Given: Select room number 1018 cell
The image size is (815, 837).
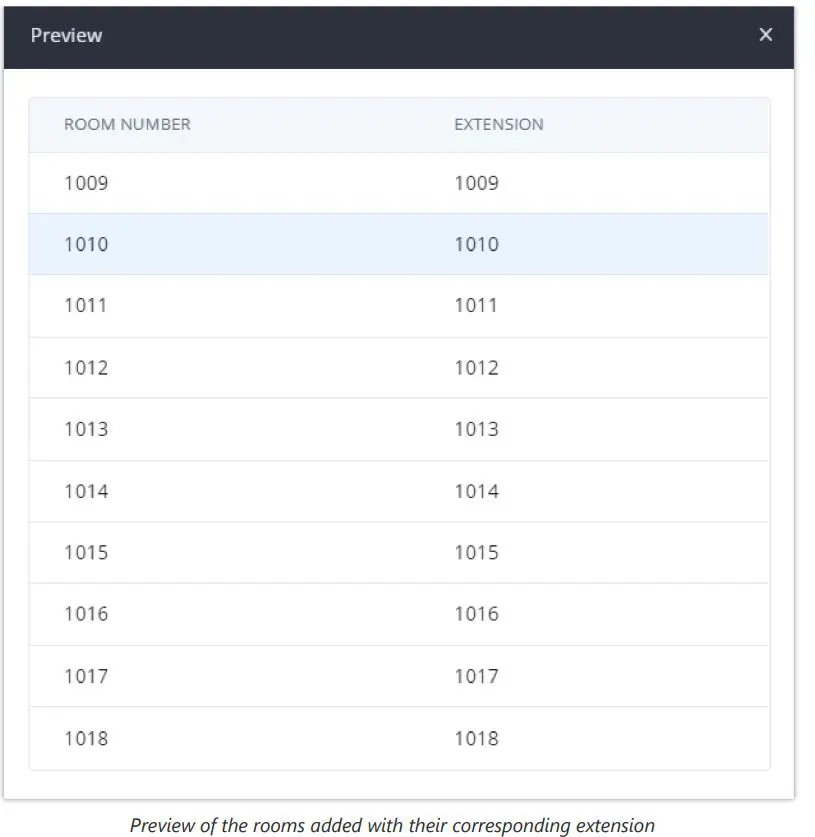Looking at the screenshot, I should click(x=86, y=739).
